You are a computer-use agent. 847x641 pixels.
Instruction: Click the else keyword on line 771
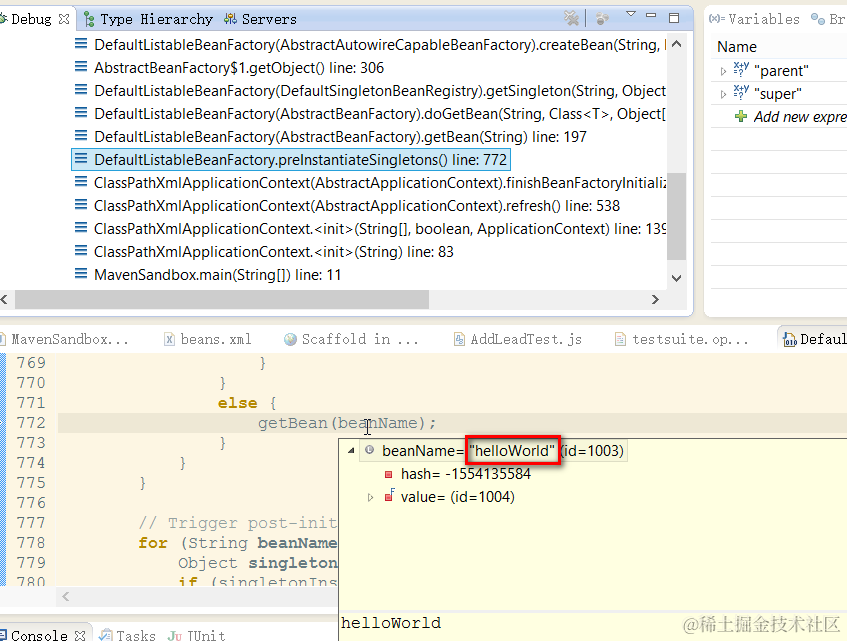pyautogui.click(x=237, y=403)
